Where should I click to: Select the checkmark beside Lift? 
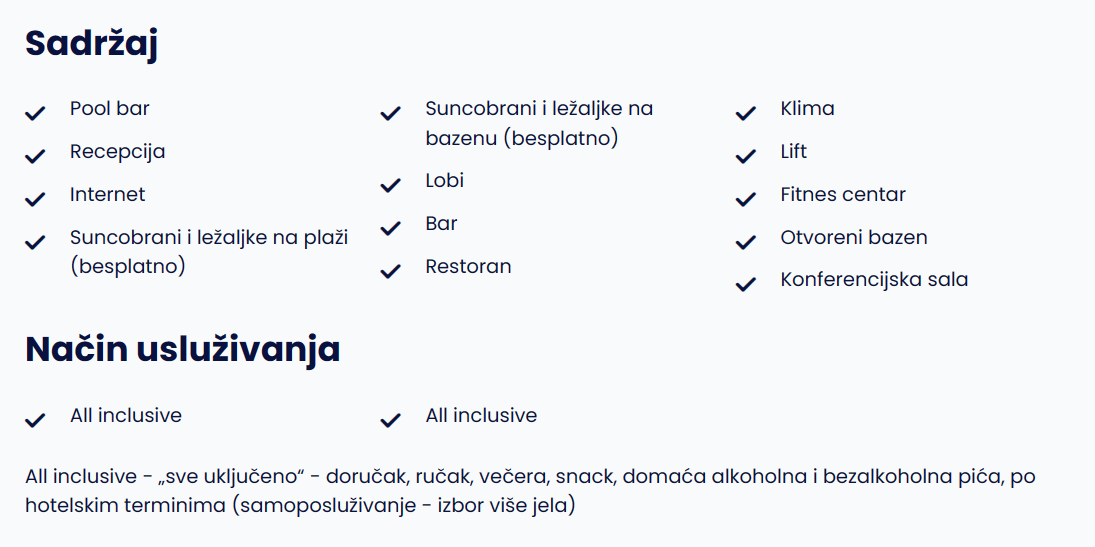746,156
